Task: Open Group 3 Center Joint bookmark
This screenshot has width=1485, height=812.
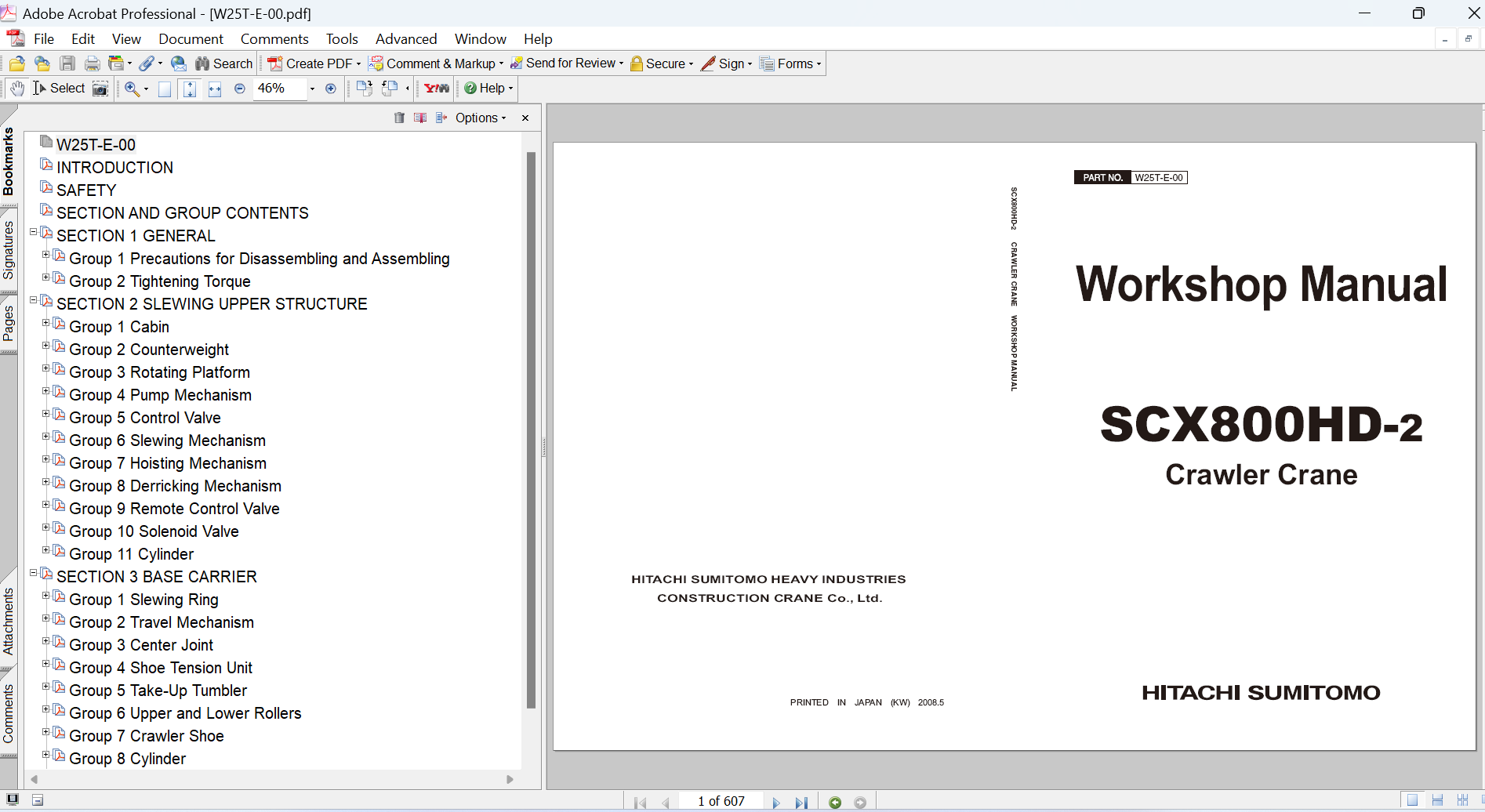Action: coord(141,645)
